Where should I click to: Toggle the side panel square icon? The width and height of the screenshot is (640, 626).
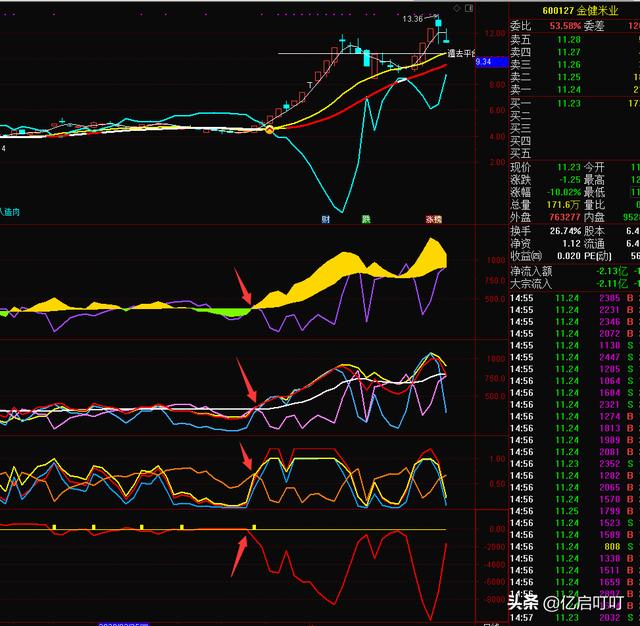(469, 8)
